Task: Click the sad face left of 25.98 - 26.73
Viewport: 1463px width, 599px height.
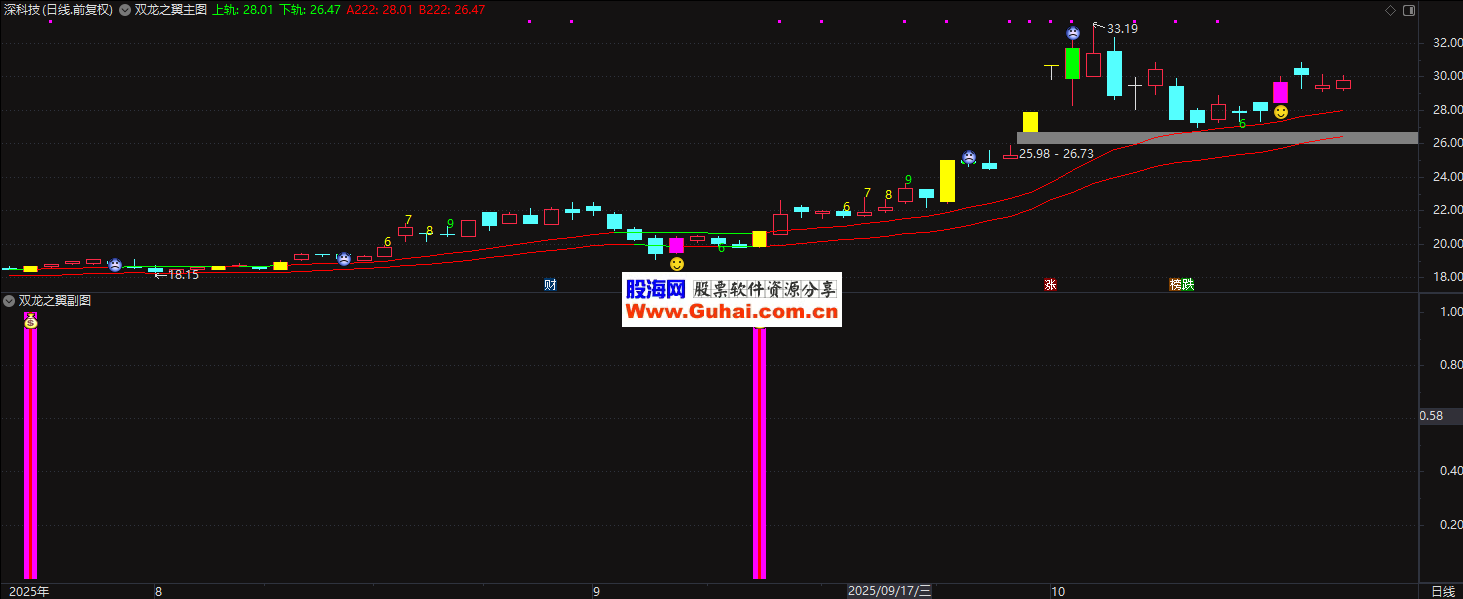Action: click(x=969, y=157)
